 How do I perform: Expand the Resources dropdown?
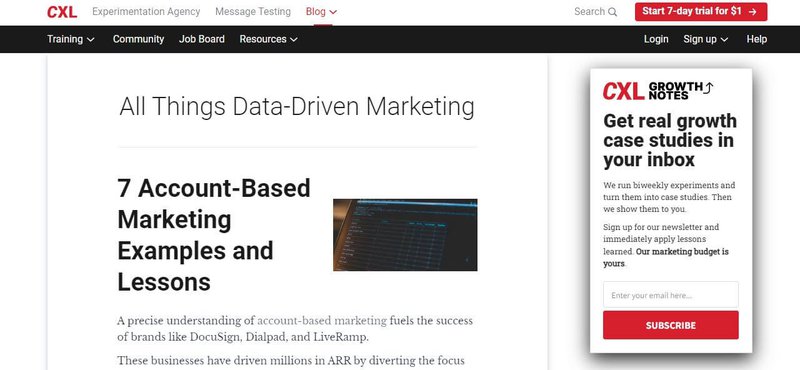pyautogui.click(x=268, y=39)
